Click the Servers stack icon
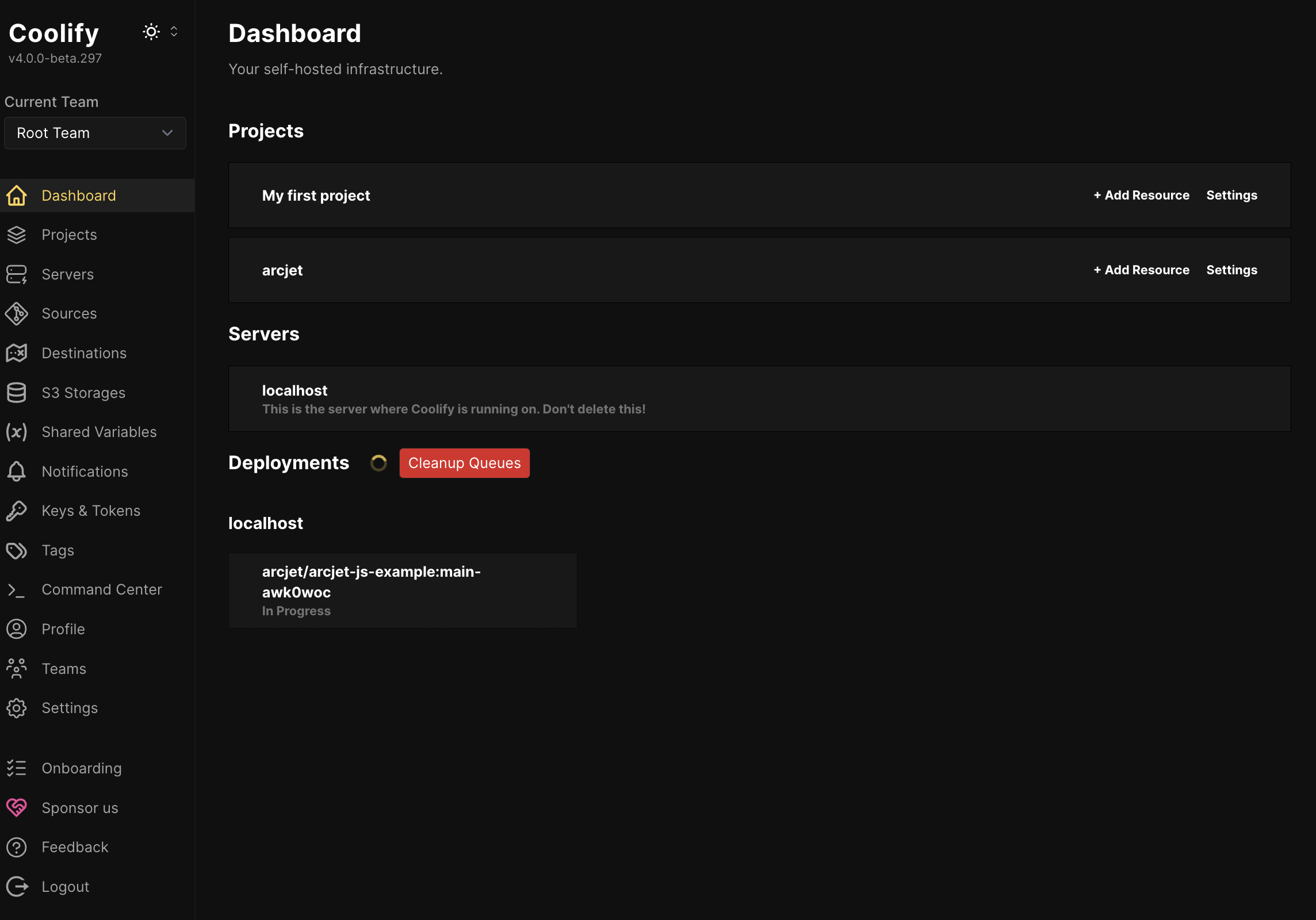This screenshot has height=920, width=1316. (17, 274)
